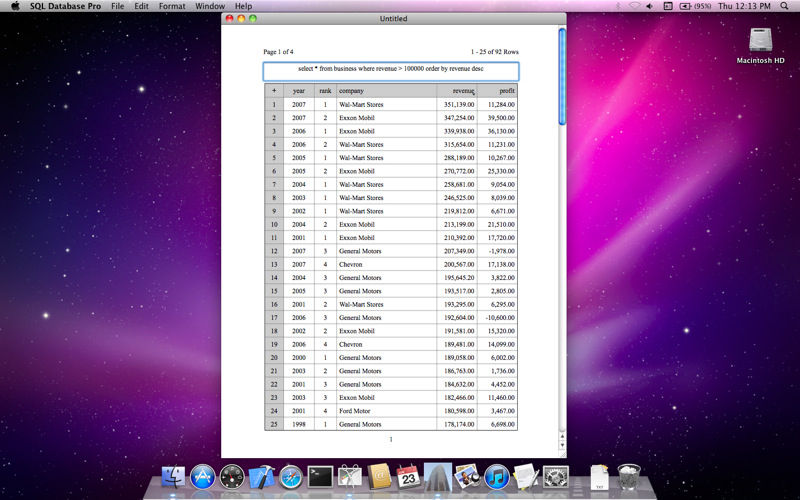Launch App Store from the dock
This screenshot has height=500, width=800.
[x=203, y=478]
